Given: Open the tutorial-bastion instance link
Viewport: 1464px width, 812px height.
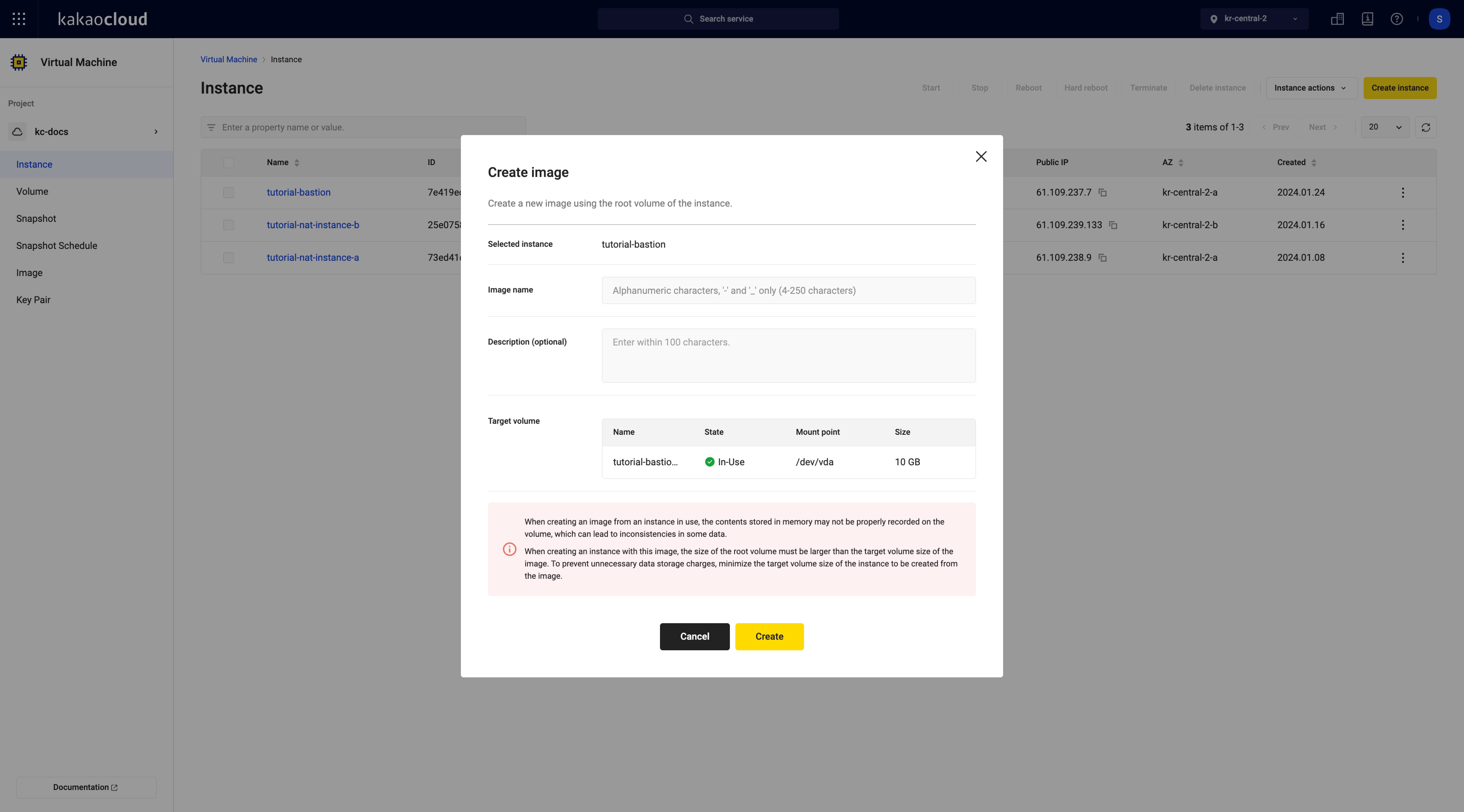Looking at the screenshot, I should [x=298, y=192].
